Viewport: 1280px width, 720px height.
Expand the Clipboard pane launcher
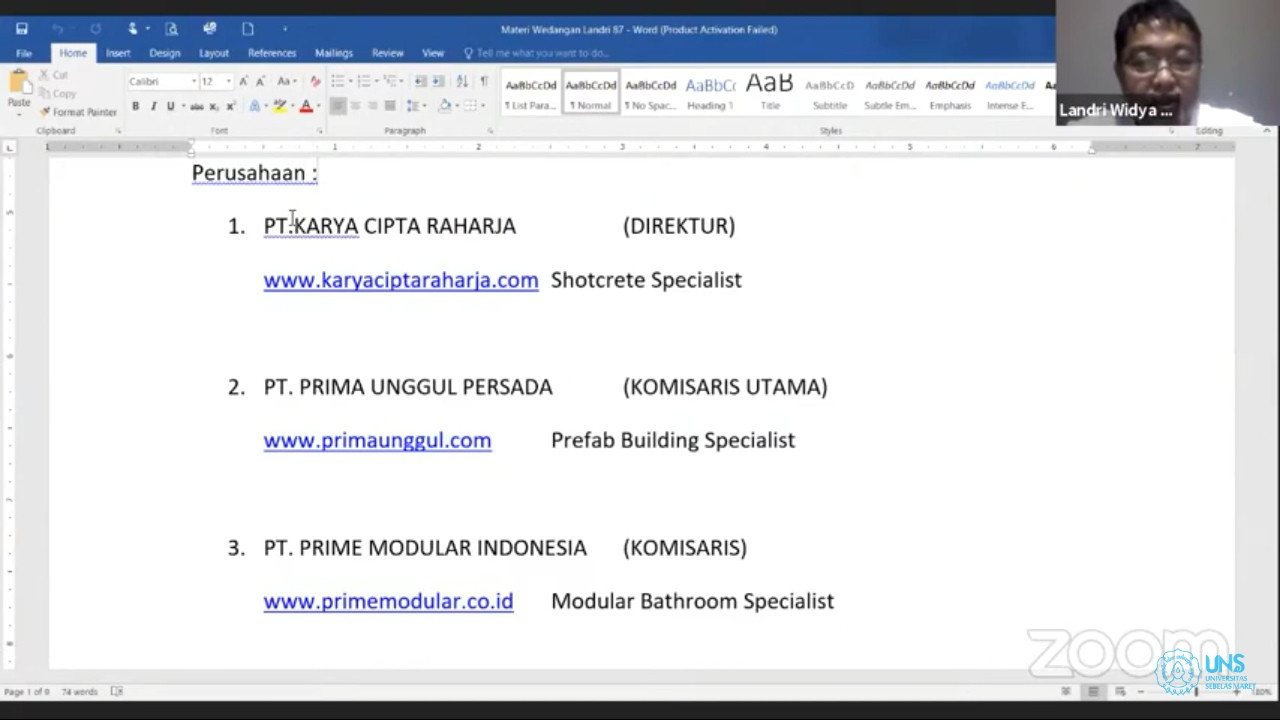pos(117,131)
